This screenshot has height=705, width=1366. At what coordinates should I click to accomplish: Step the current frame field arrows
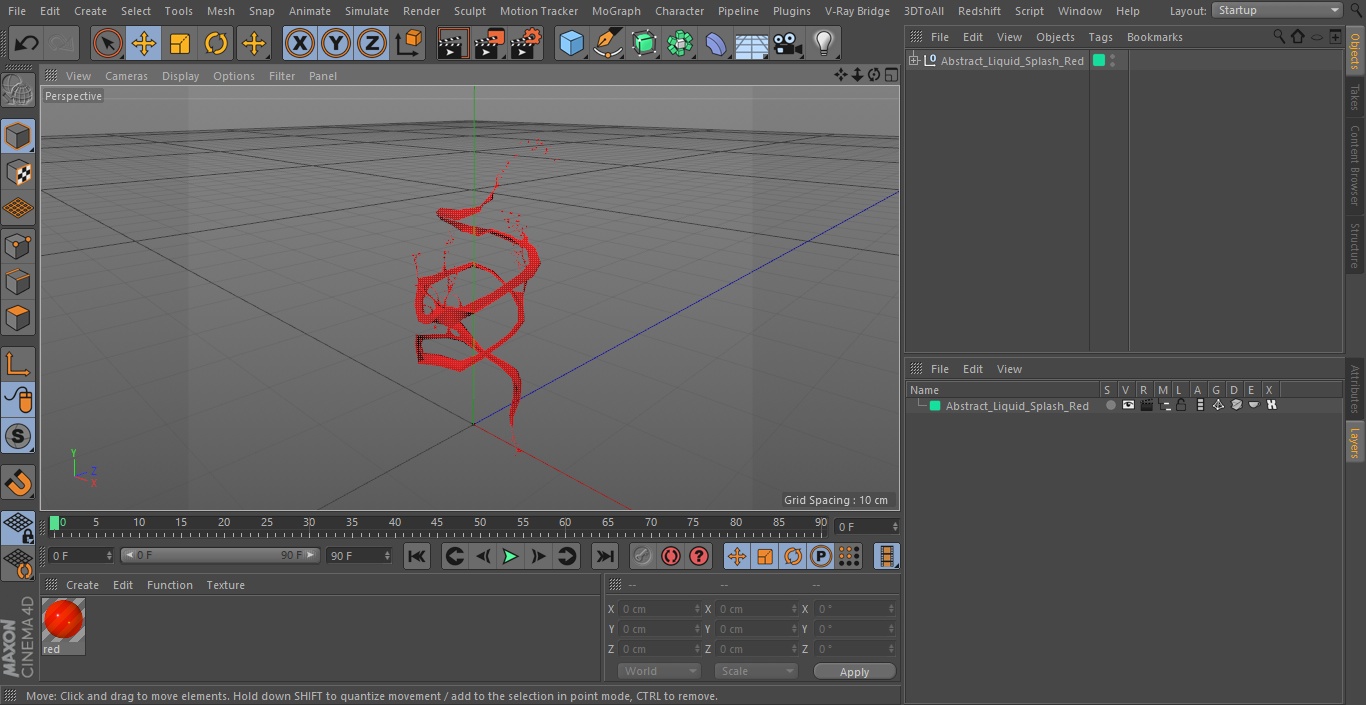pos(895,526)
